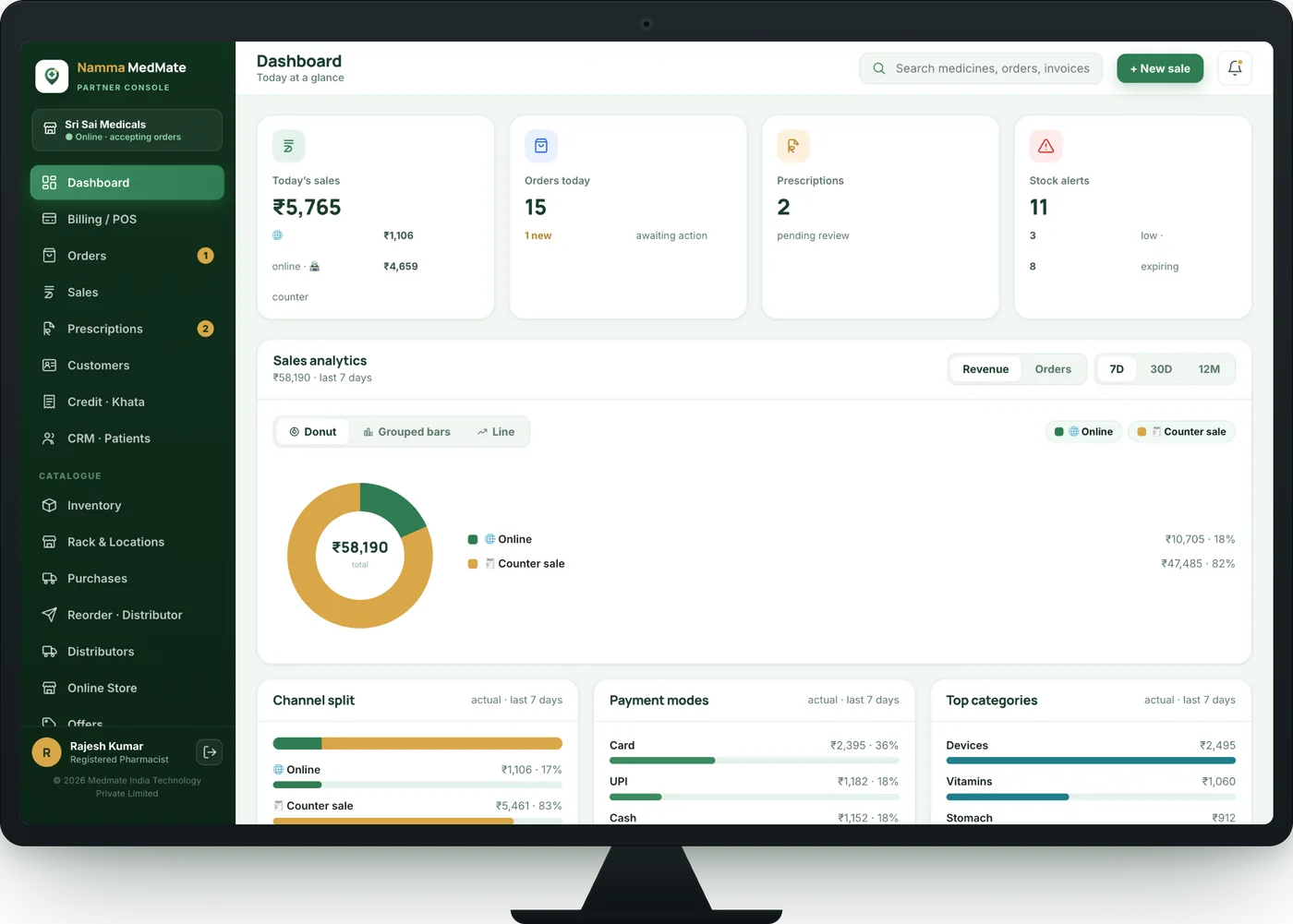
Task: Select the 30D time range
Action: point(1161,369)
